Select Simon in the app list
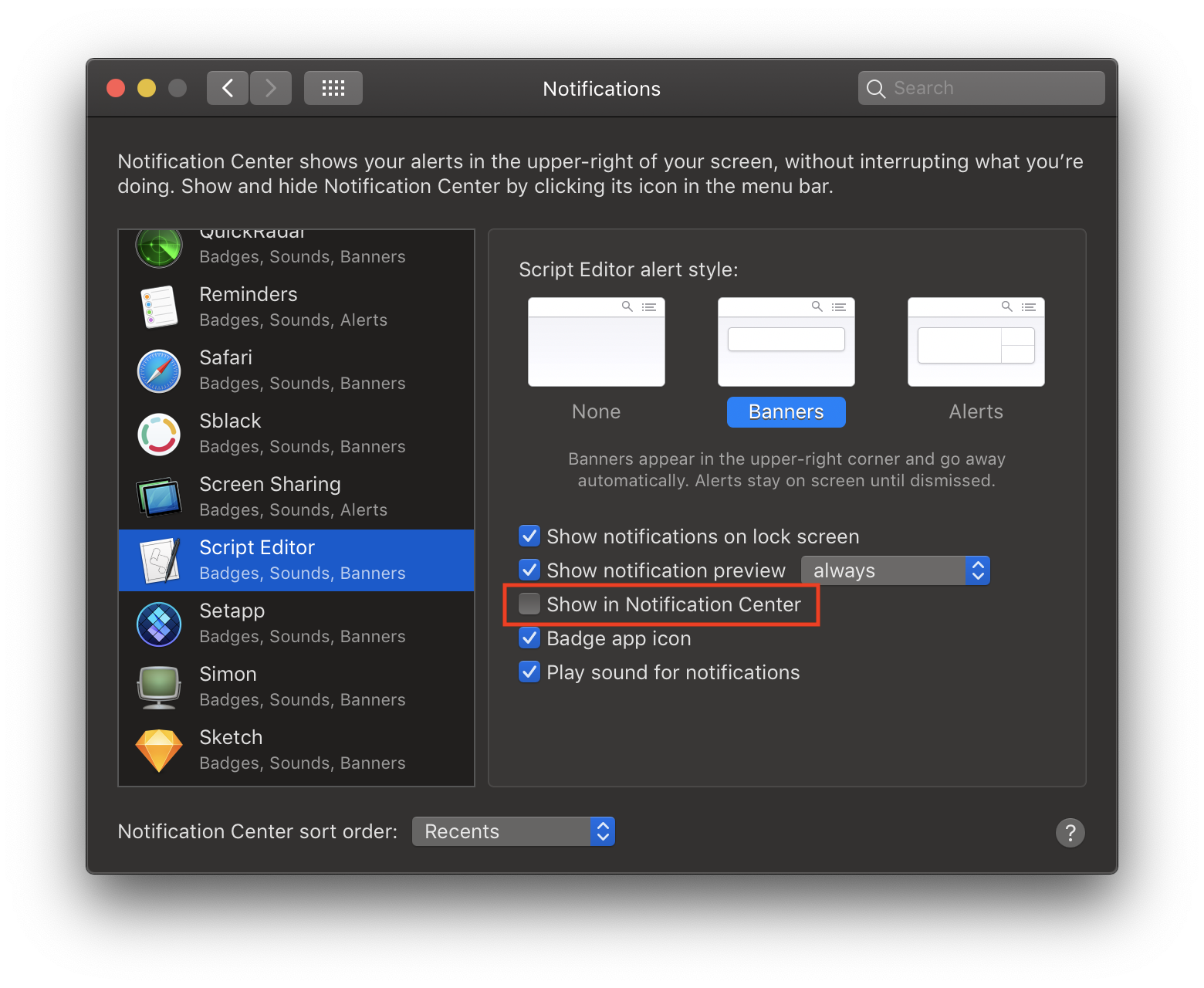The image size is (1204, 988). click(x=296, y=686)
